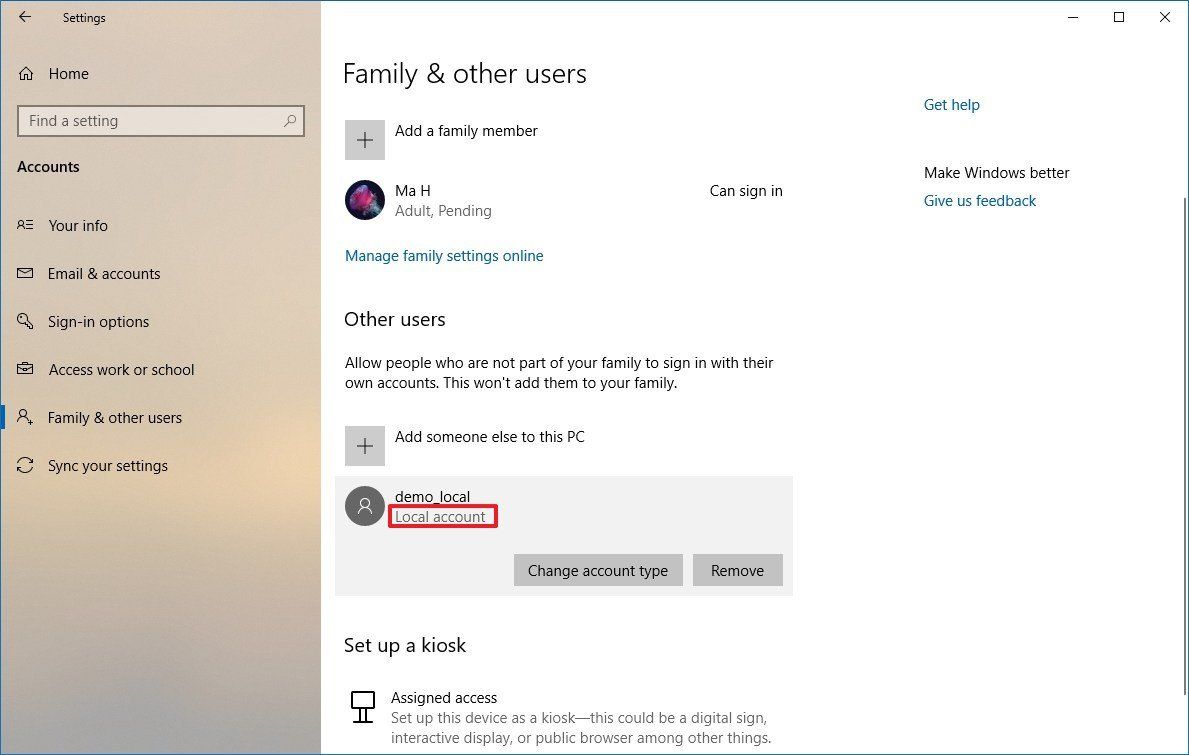Screen dimensions: 1189x755
Task: Click Ma H's profile picture
Action: pyautogui.click(x=365, y=200)
